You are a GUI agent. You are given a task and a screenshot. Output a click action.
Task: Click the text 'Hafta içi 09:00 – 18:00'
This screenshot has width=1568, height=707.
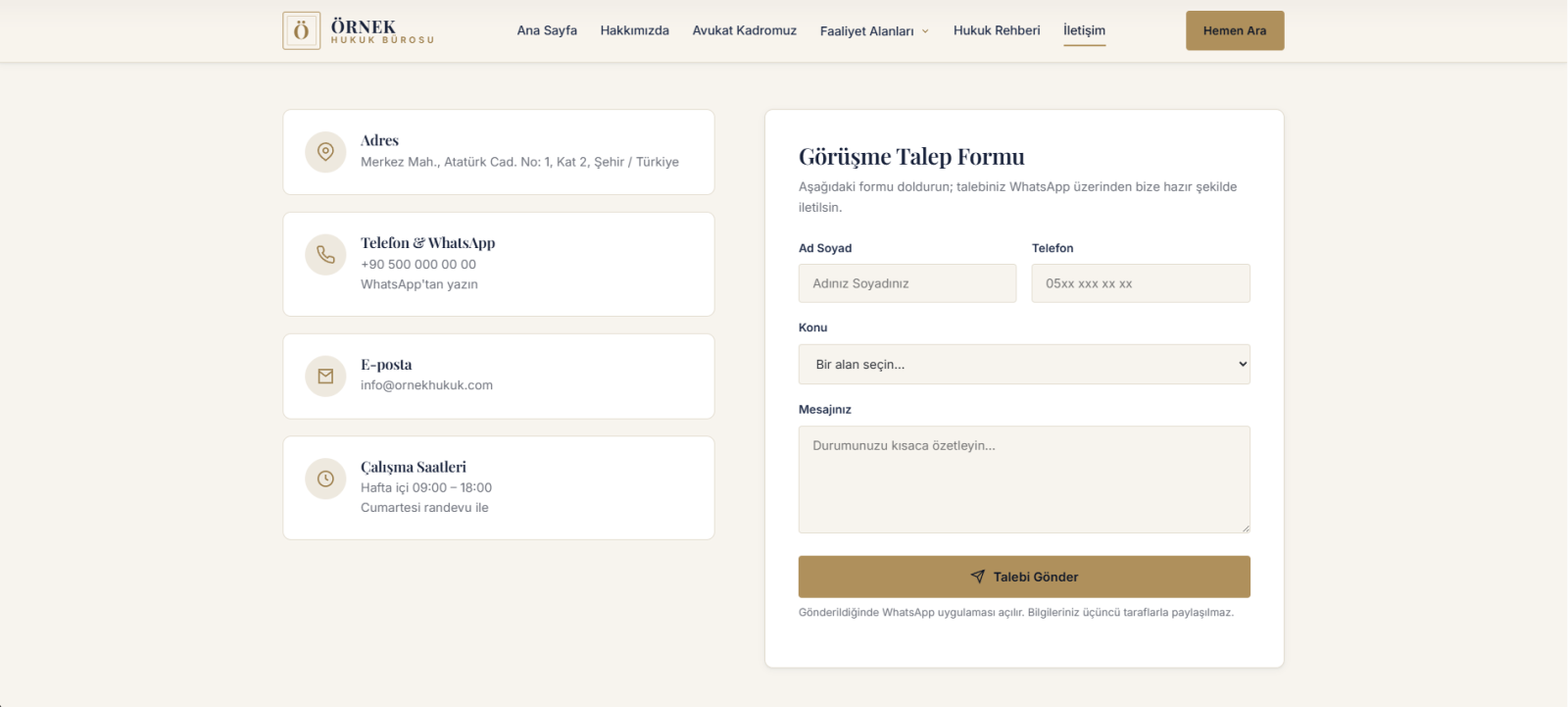click(426, 487)
